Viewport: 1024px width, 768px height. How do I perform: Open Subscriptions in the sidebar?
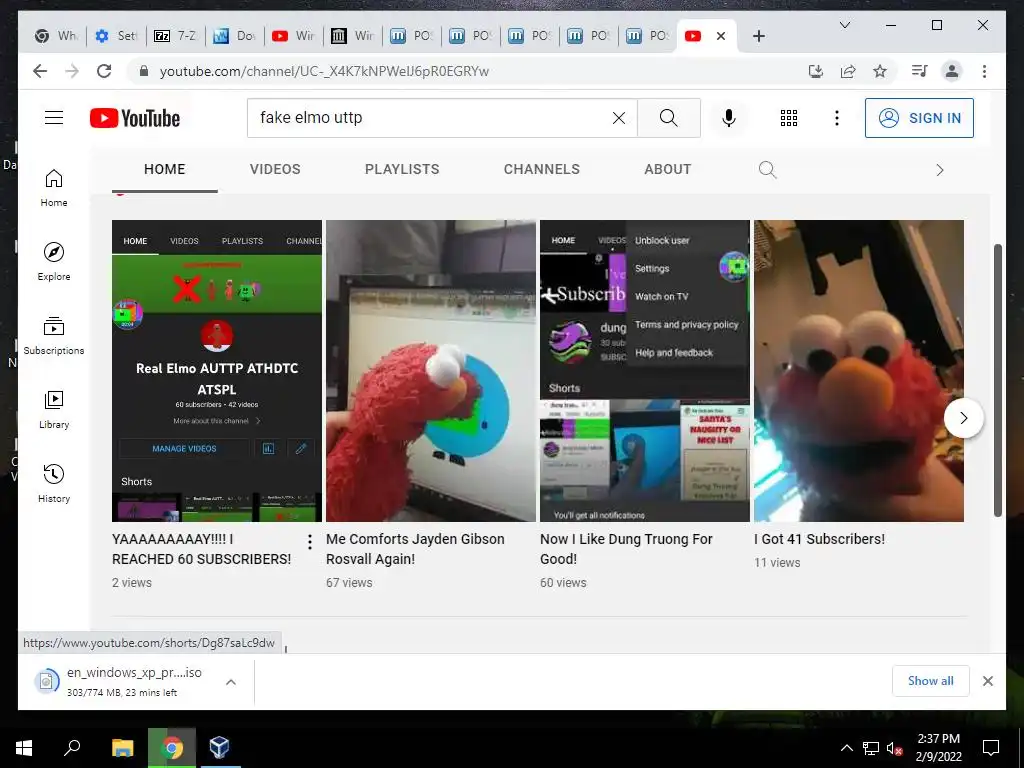pos(54,336)
